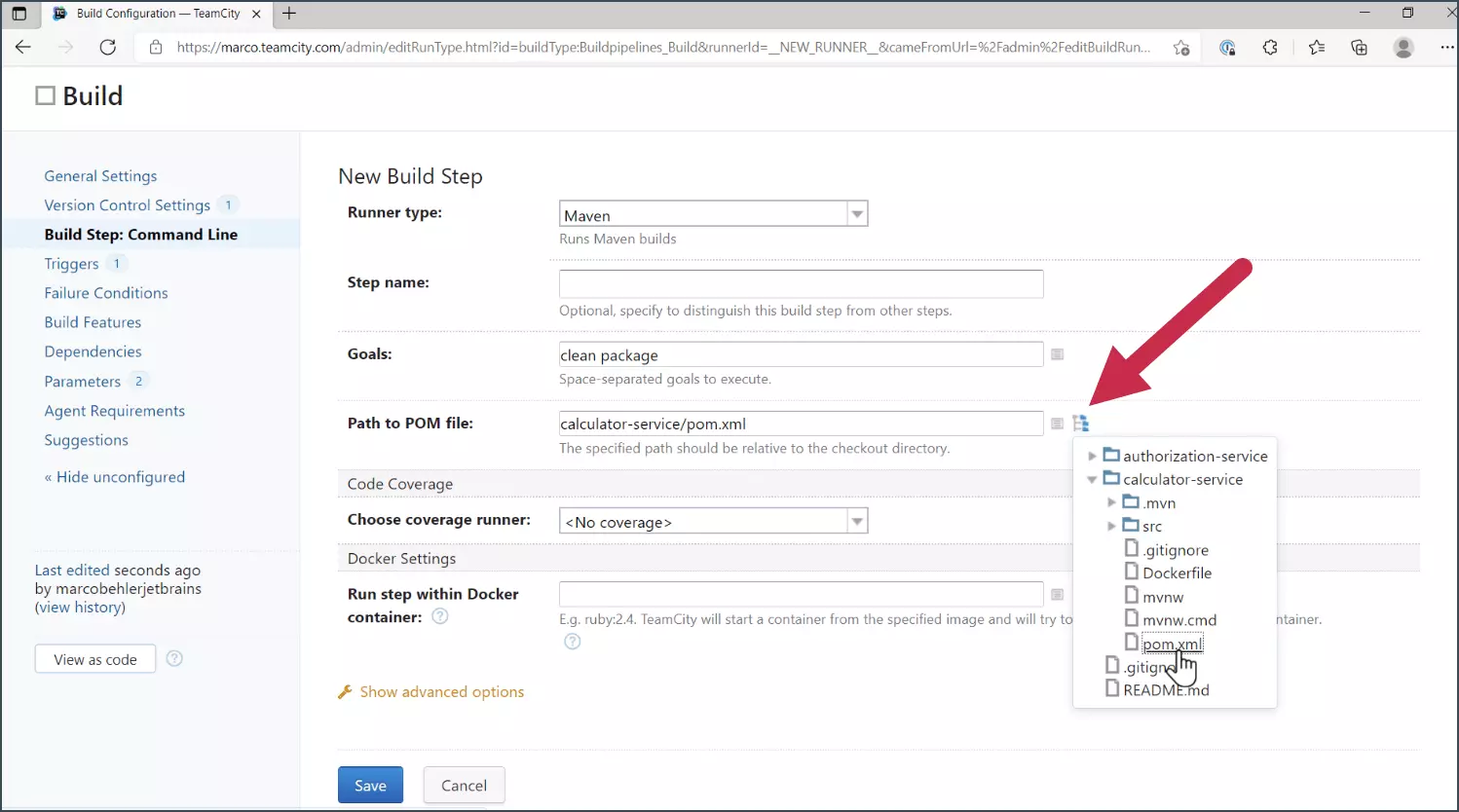
Task: Select pom.xml in the file tree
Action: pyautogui.click(x=1172, y=644)
